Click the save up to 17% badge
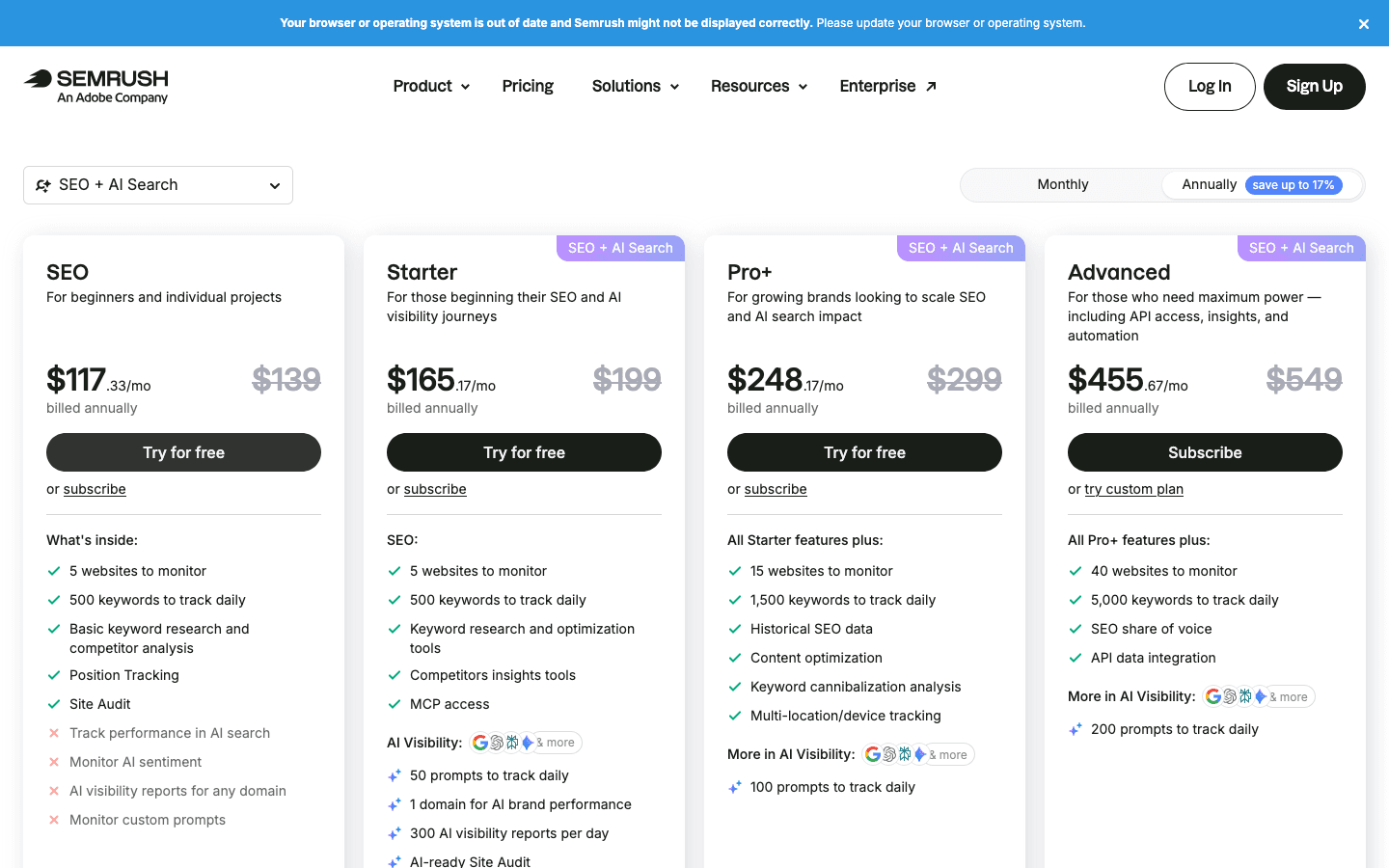 point(1294,185)
